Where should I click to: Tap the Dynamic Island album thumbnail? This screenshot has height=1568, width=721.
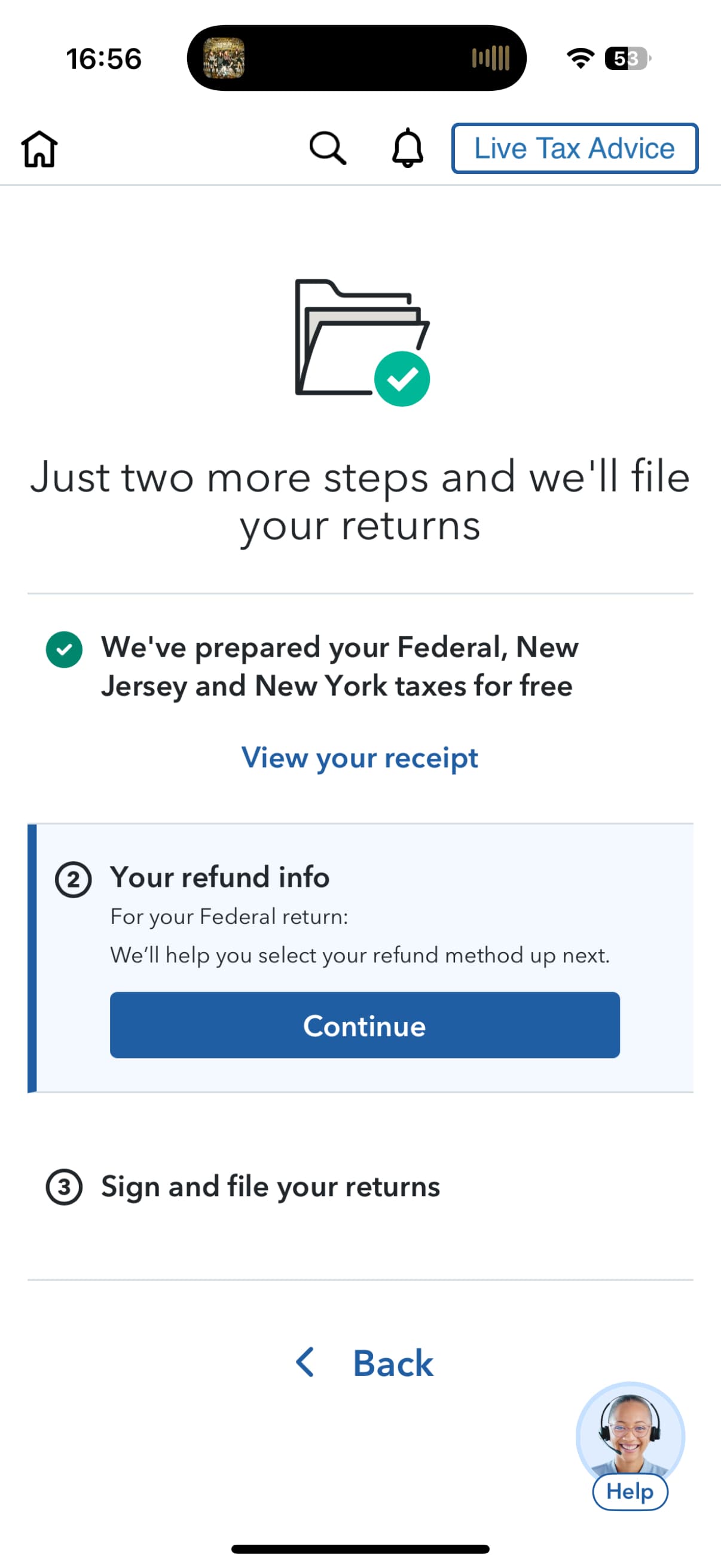pos(224,59)
